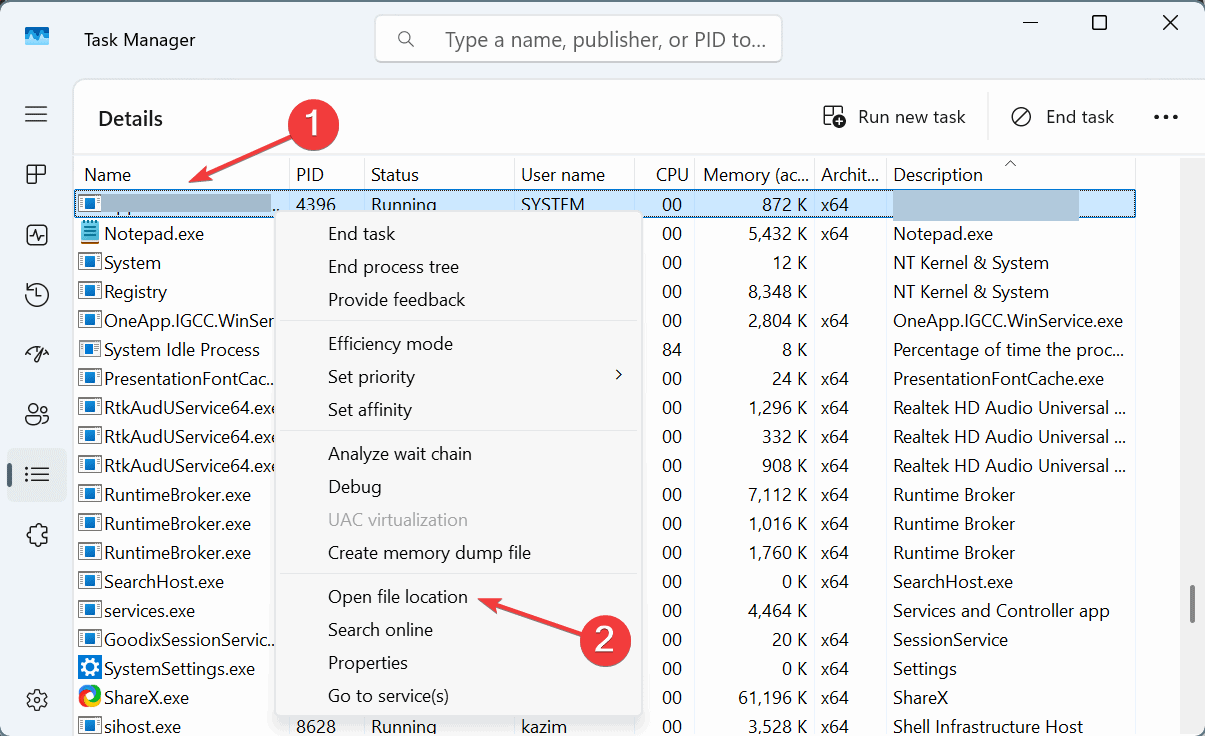Viewport: 1205px width, 736px height.
Task: Choose Open file location menu item
Action: (397, 596)
